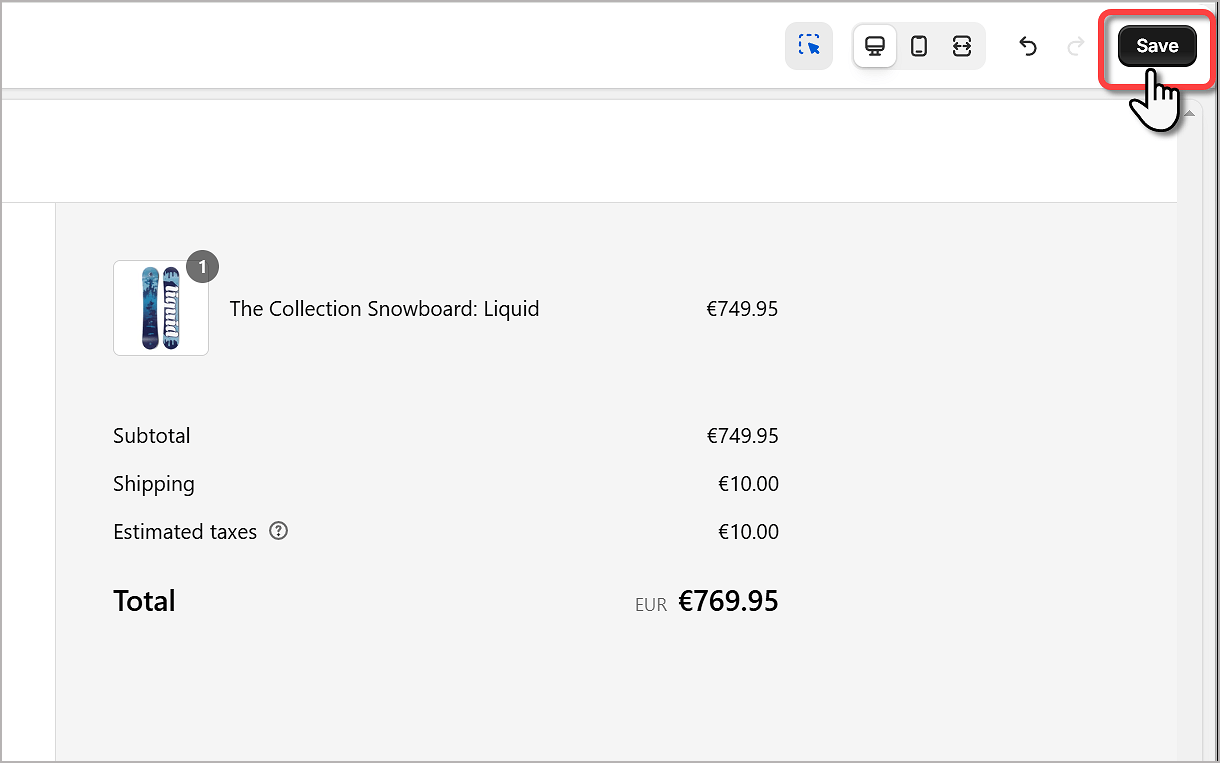This screenshot has width=1220, height=763.
Task: Click the quantity badge showing 1
Action: 202,267
